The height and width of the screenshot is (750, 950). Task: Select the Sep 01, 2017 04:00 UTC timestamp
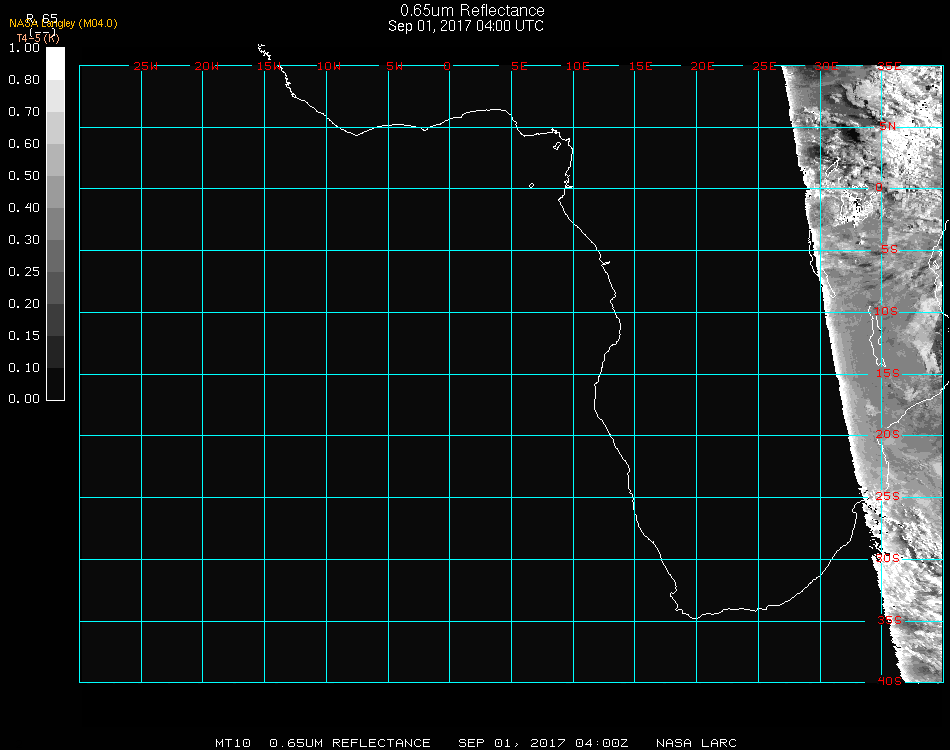point(466,26)
